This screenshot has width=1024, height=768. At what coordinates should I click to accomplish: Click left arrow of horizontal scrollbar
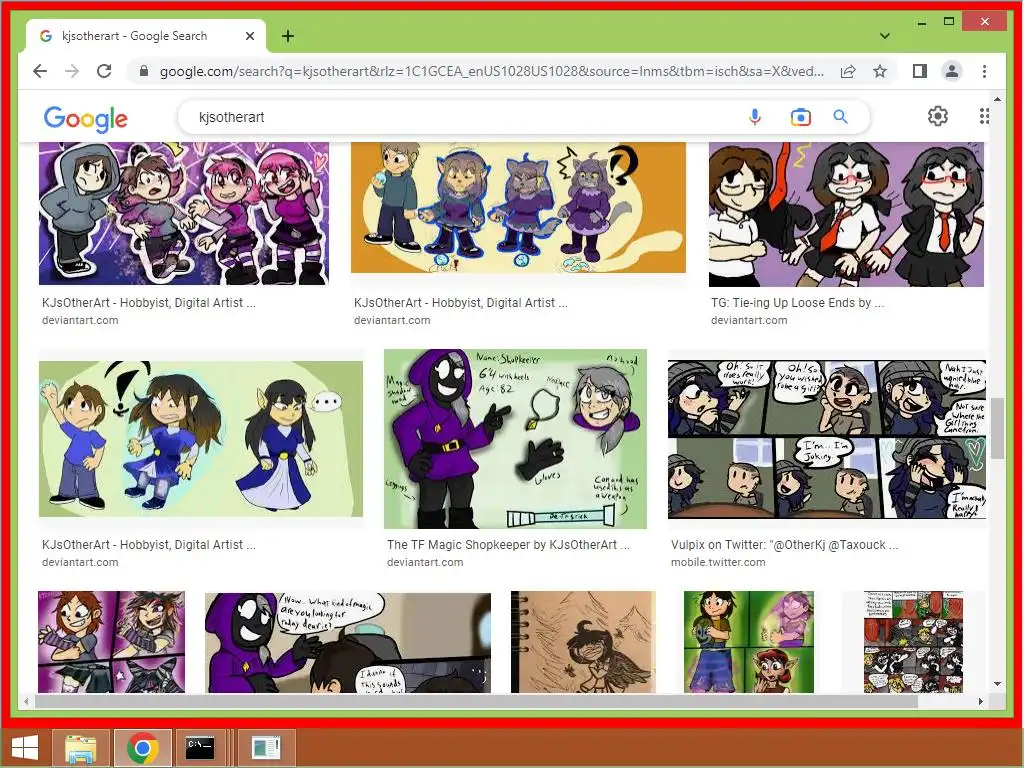point(26,701)
